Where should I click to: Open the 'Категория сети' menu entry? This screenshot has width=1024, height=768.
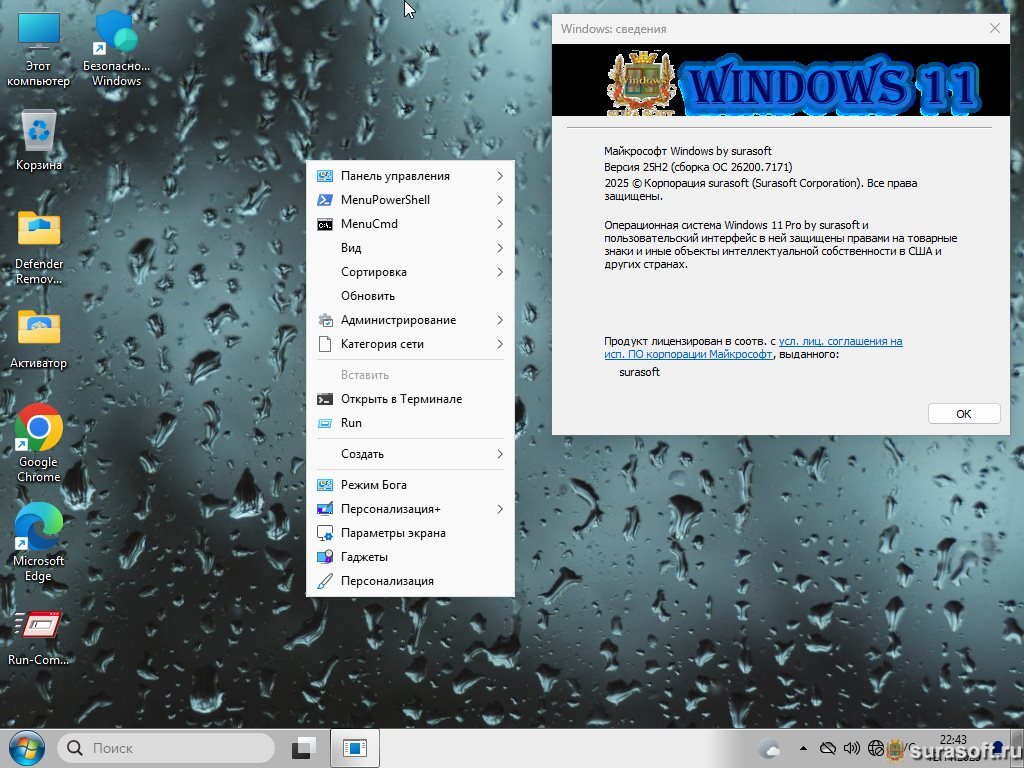[410, 344]
